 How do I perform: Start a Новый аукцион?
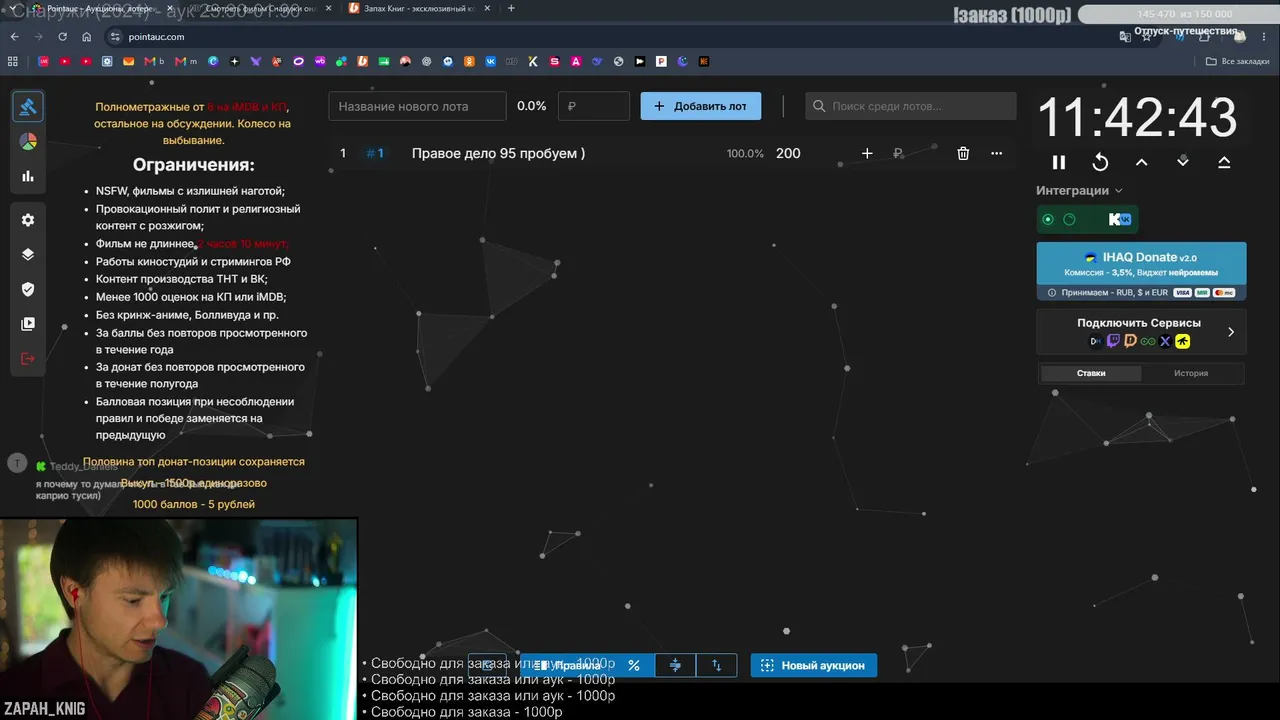point(814,665)
